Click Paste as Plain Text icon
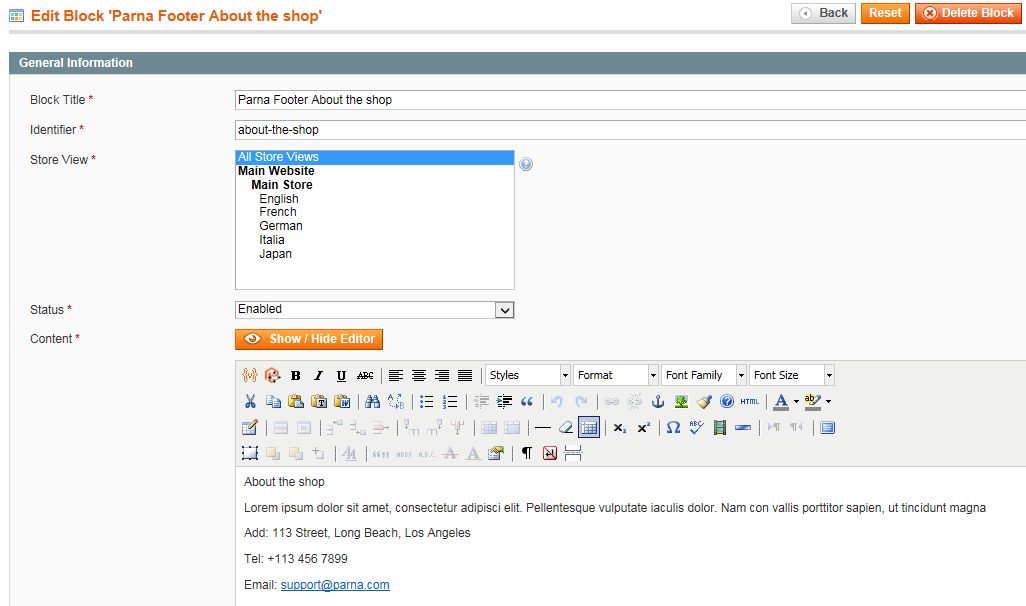1026x606 pixels. click(319, 401)
